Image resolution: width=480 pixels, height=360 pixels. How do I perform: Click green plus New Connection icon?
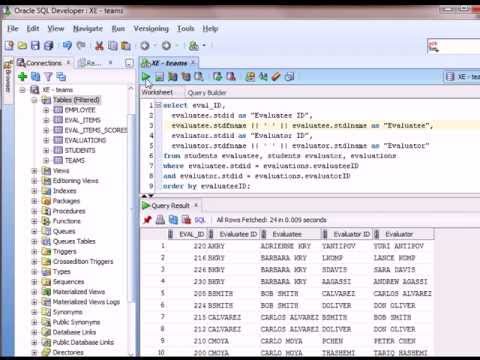click(x=22, y=77)
